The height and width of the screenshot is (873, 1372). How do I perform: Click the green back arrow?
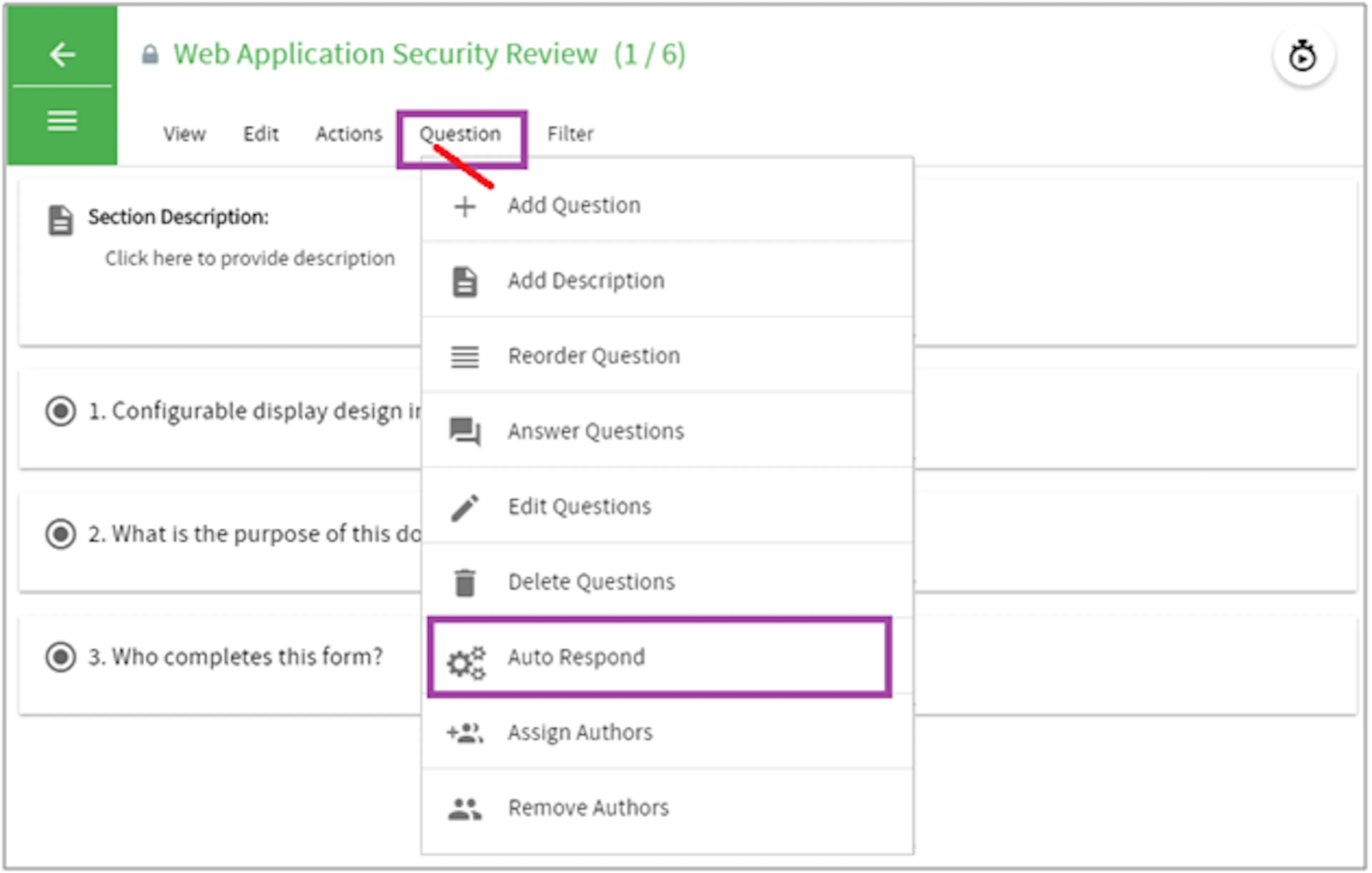pos(62,55)
